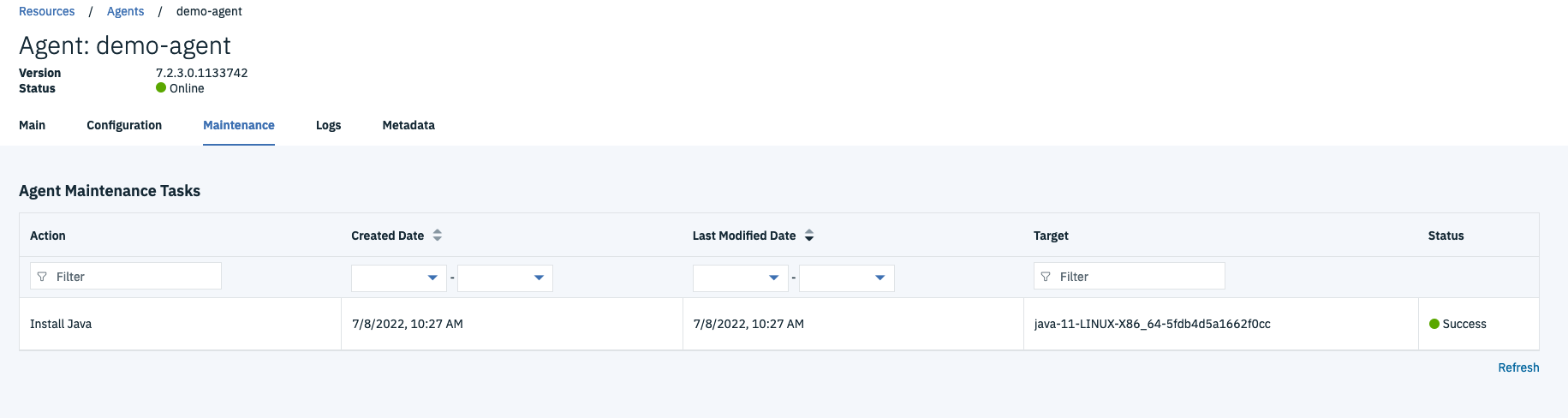Click the green Success status dot
This screenshot has width=1568, height=418.
click(1434, 324)
